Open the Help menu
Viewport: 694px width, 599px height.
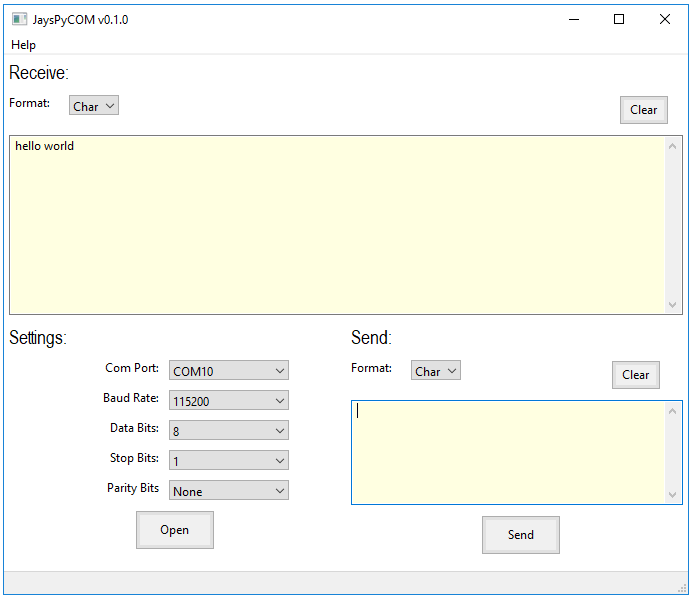[x=23, y=45]
